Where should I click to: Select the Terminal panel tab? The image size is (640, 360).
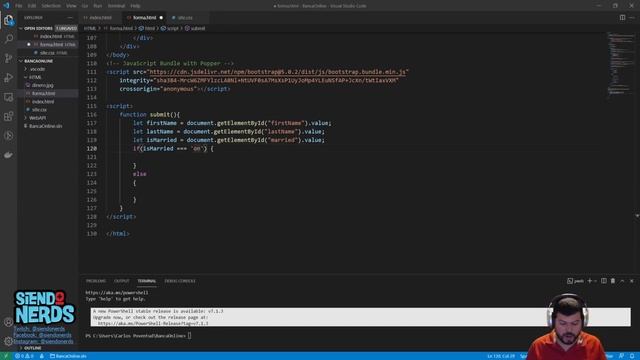[x=147, y=281]
